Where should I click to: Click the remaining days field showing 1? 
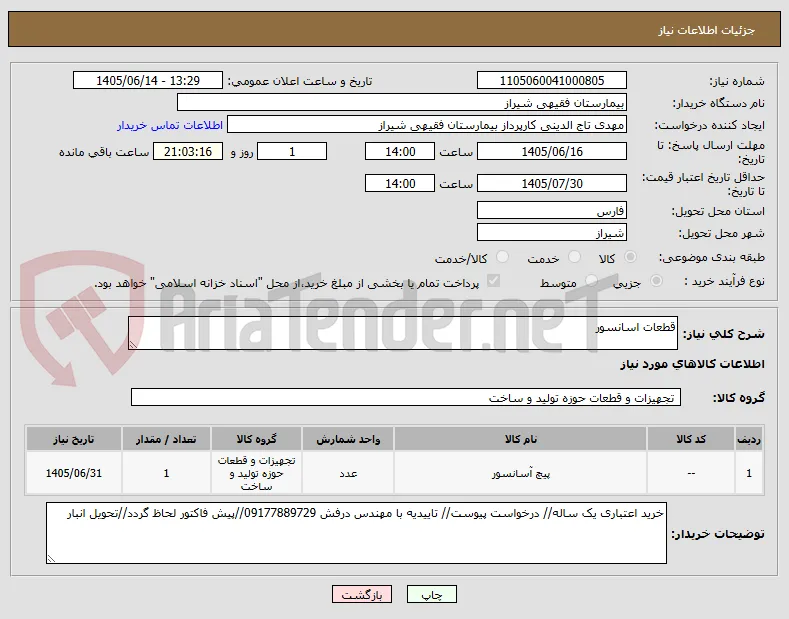(292, 151)
